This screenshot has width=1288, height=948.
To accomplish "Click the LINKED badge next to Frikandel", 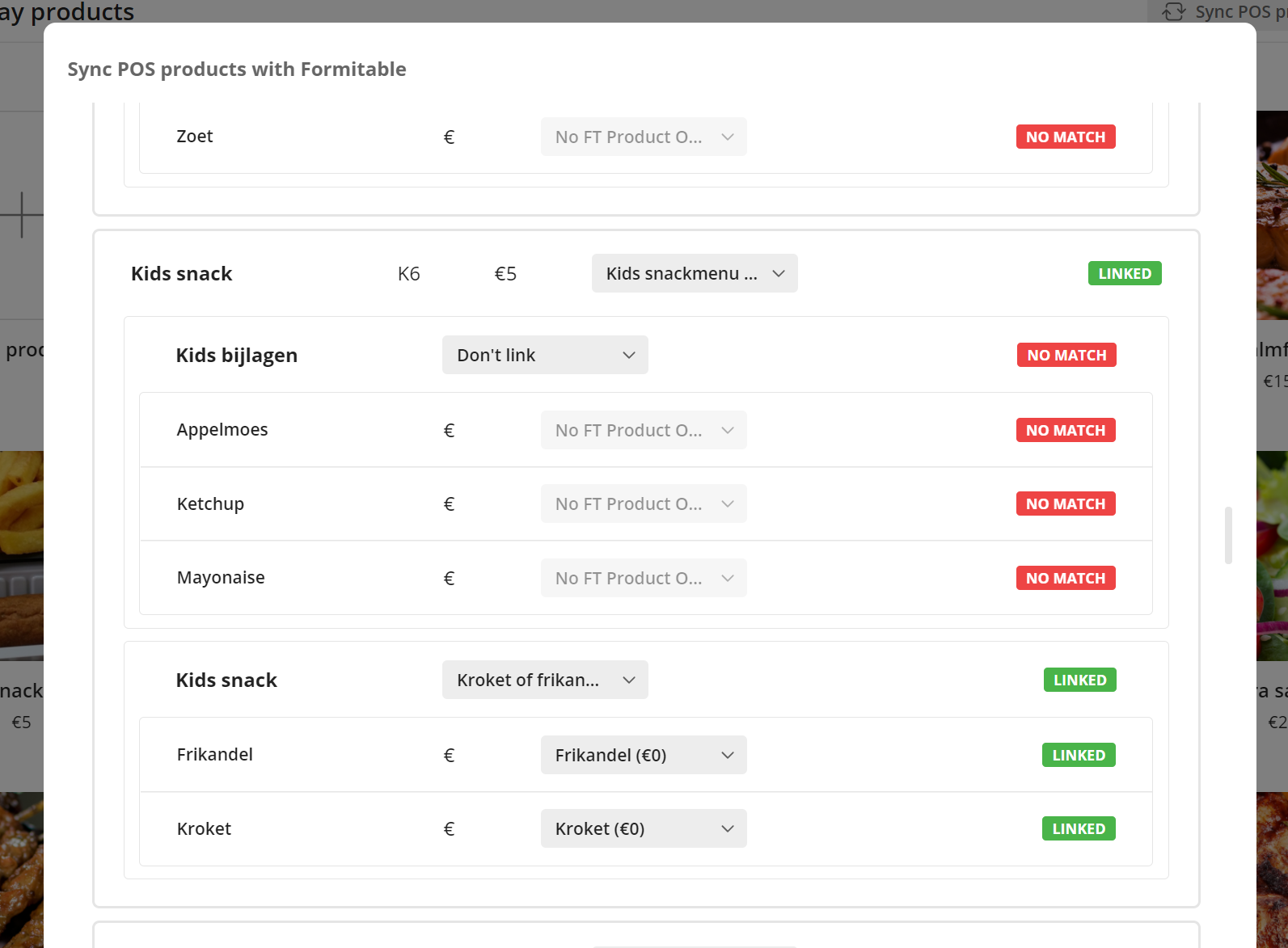I will tap(1078, 755).
